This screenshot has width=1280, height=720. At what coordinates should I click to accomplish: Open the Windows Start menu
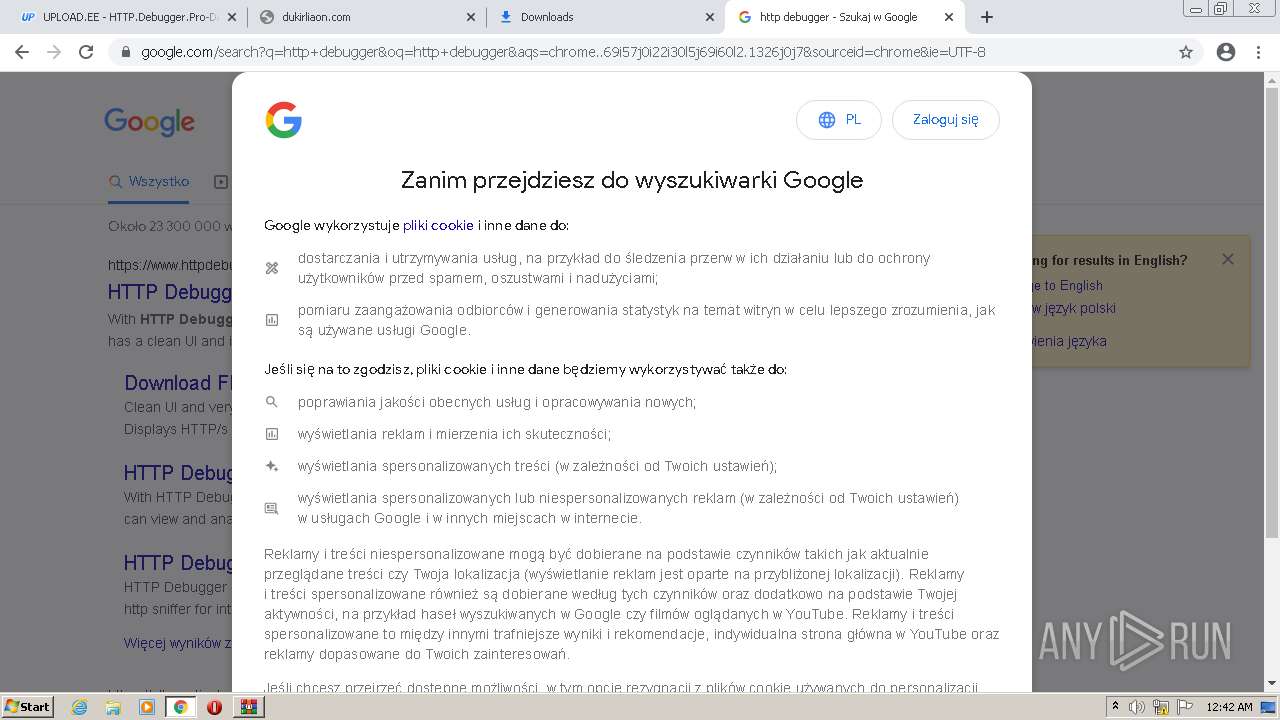(x=27, y=707)
